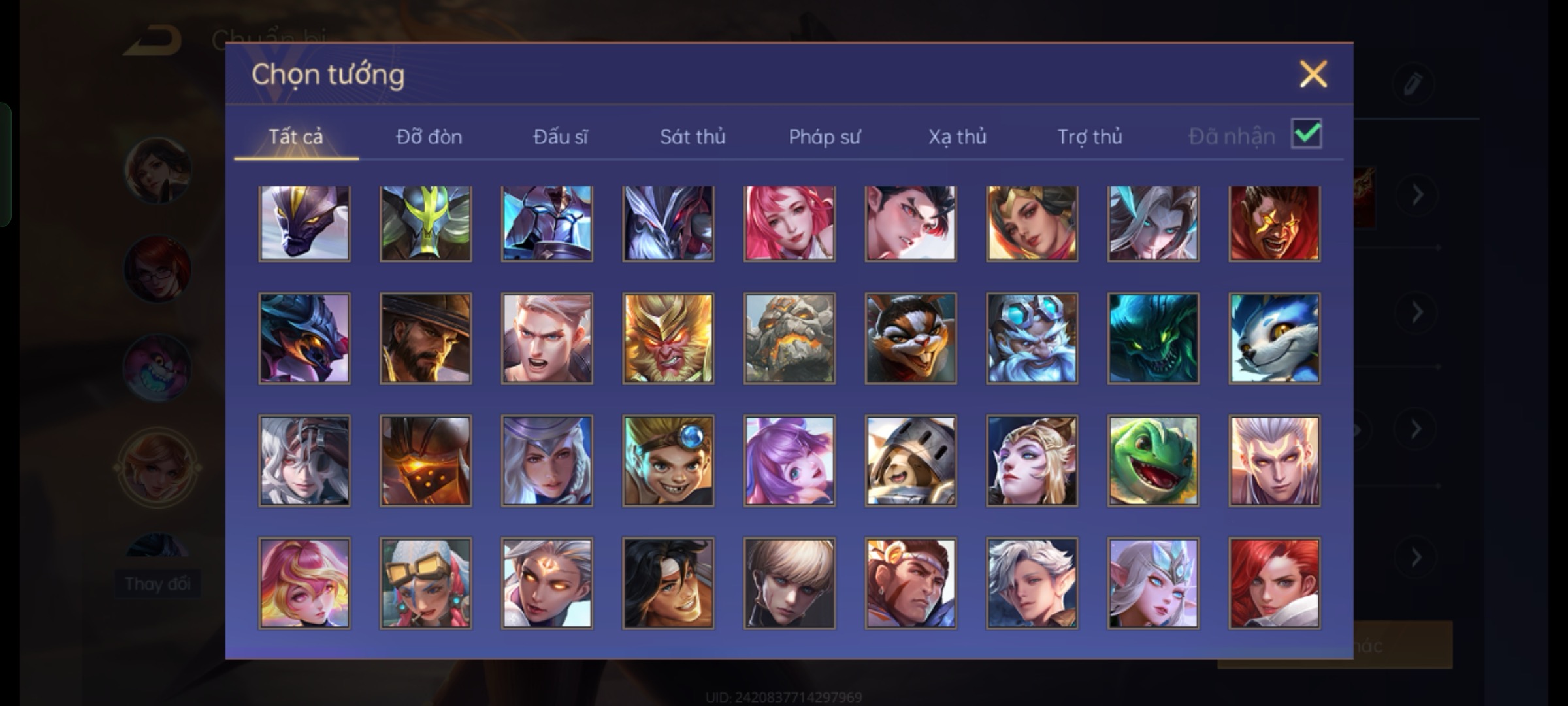Choose the blue fox hero portrait
Viewport: 1568px width, 706px height.
[x=1274, y=338]
